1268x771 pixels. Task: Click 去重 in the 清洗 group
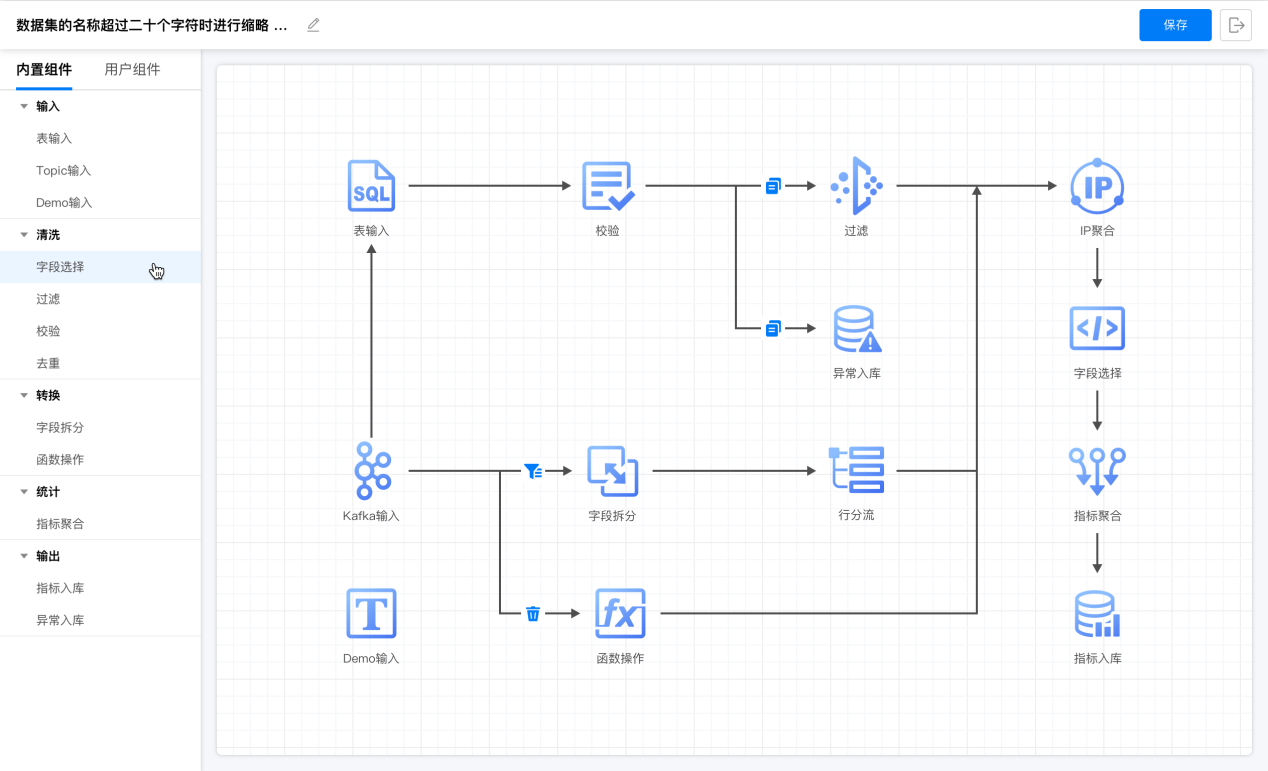[x=48, y=363]
